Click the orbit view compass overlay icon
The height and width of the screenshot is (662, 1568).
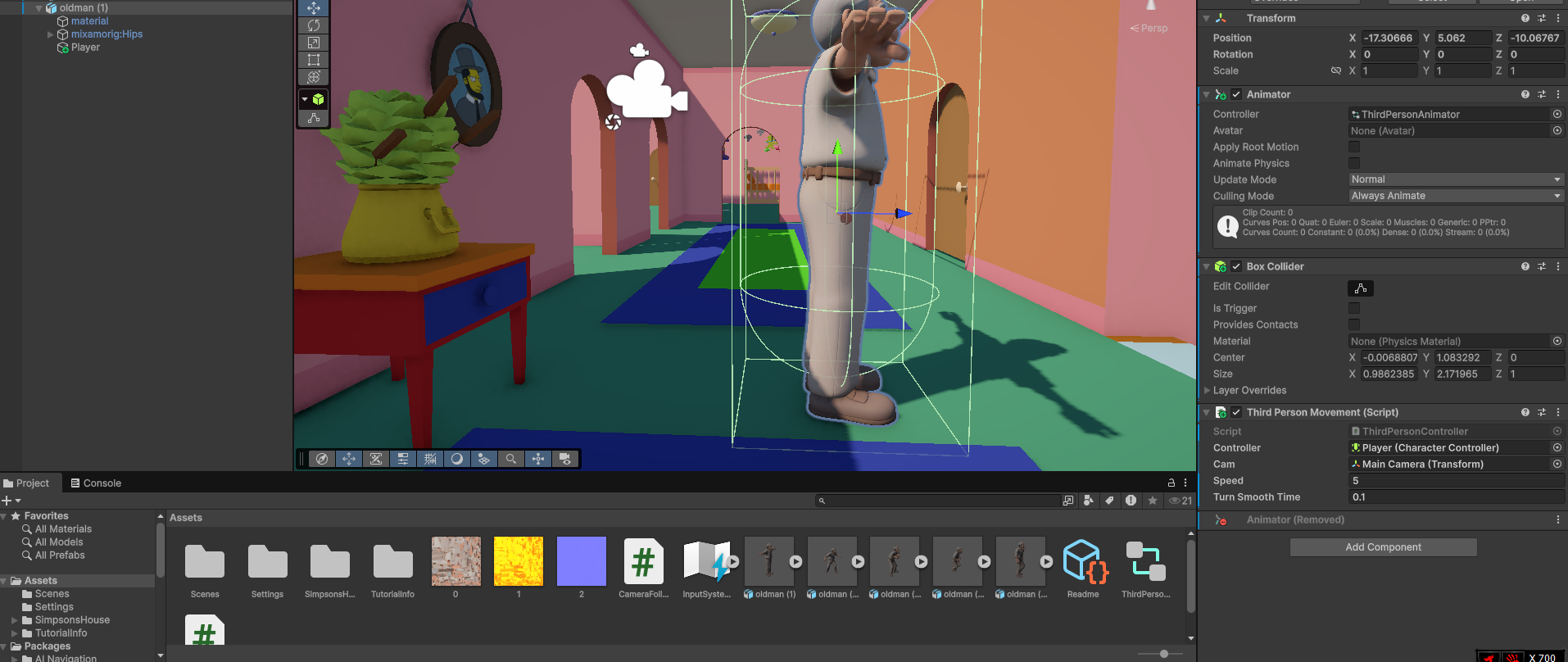tap(322, 459)
